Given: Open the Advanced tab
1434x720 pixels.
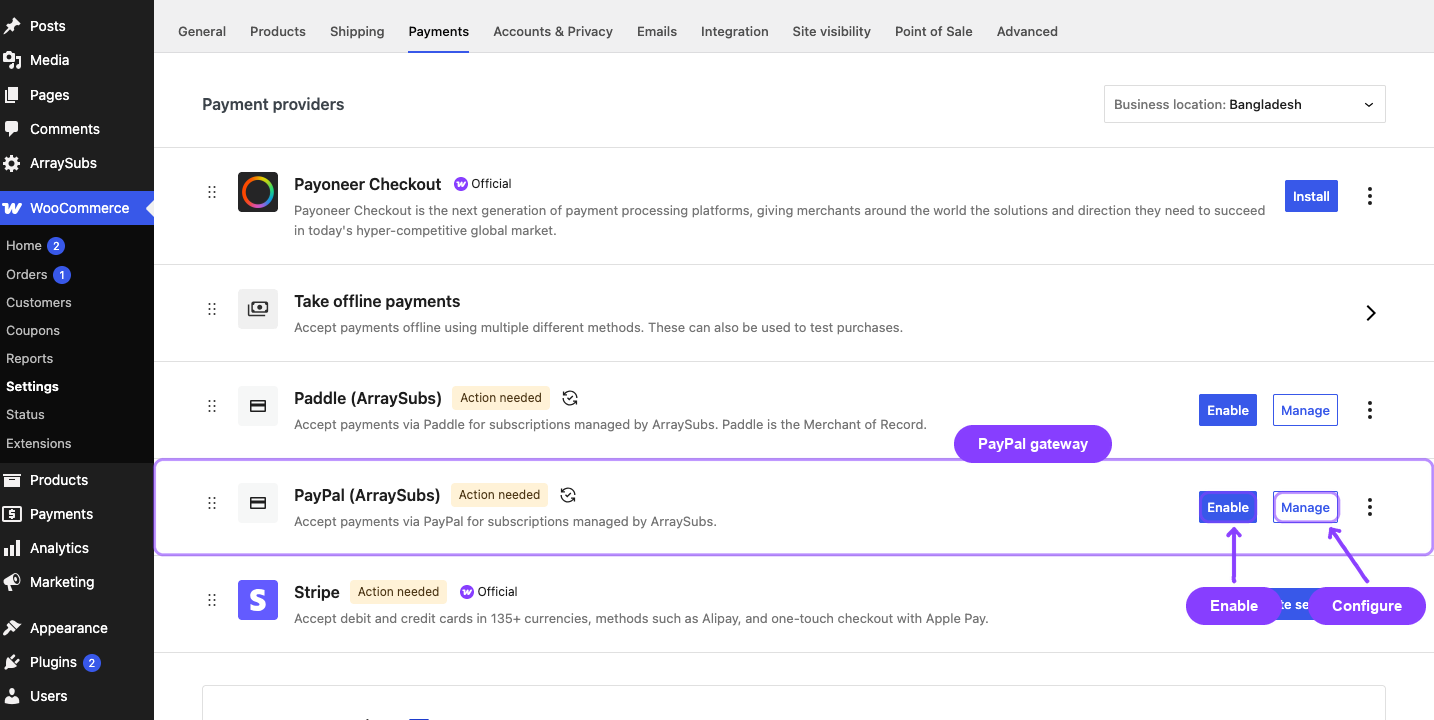Looking at the screenshot, I should pyautogui.click(x=1027, y=31).
